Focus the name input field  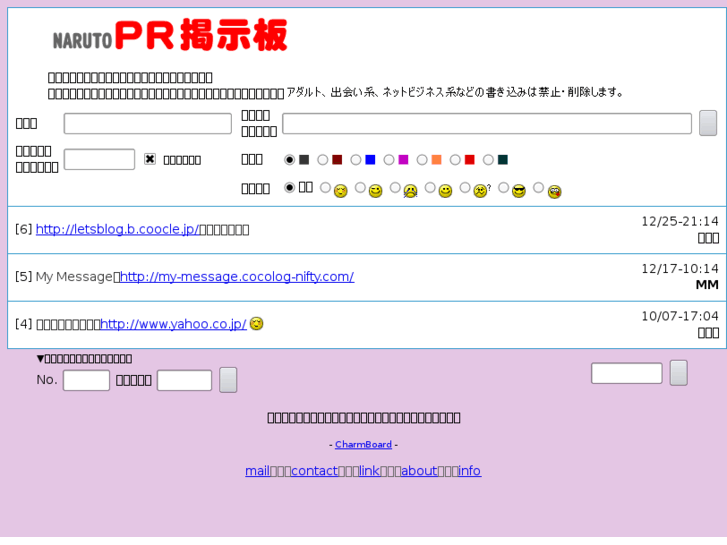(147, 123)
